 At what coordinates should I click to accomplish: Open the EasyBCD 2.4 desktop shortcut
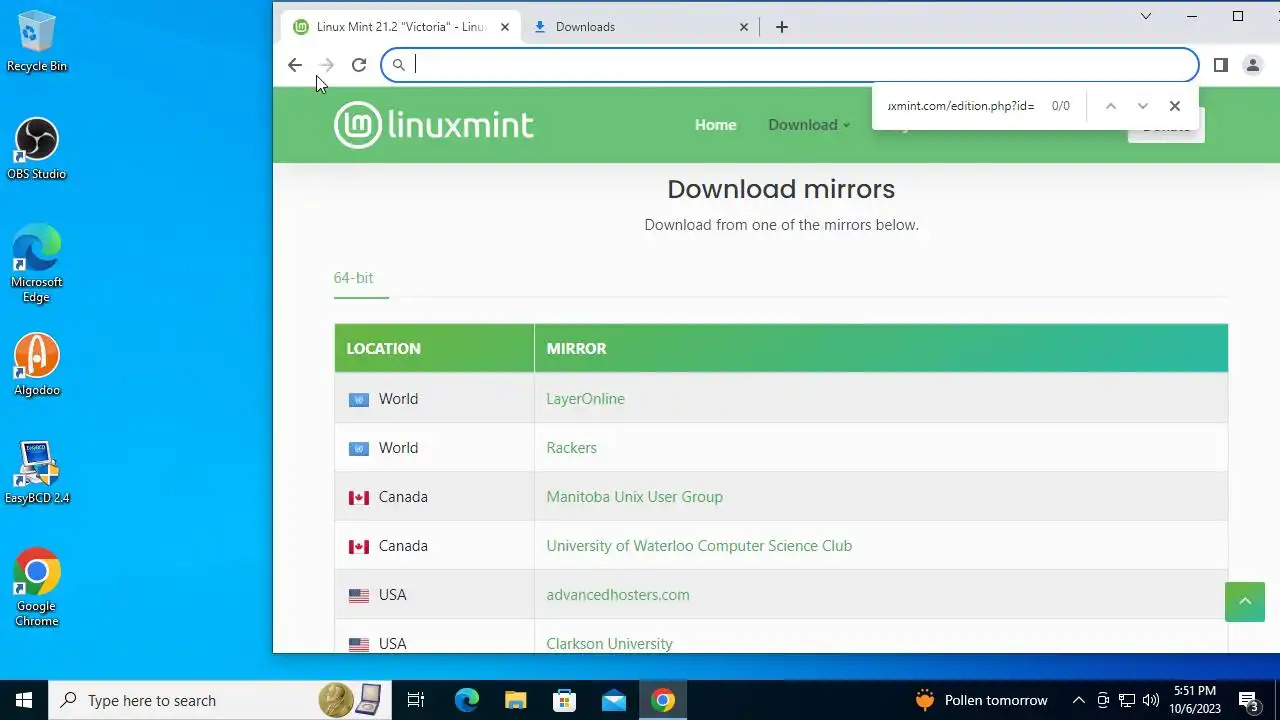pyautogui.click(x=37, y=473)
